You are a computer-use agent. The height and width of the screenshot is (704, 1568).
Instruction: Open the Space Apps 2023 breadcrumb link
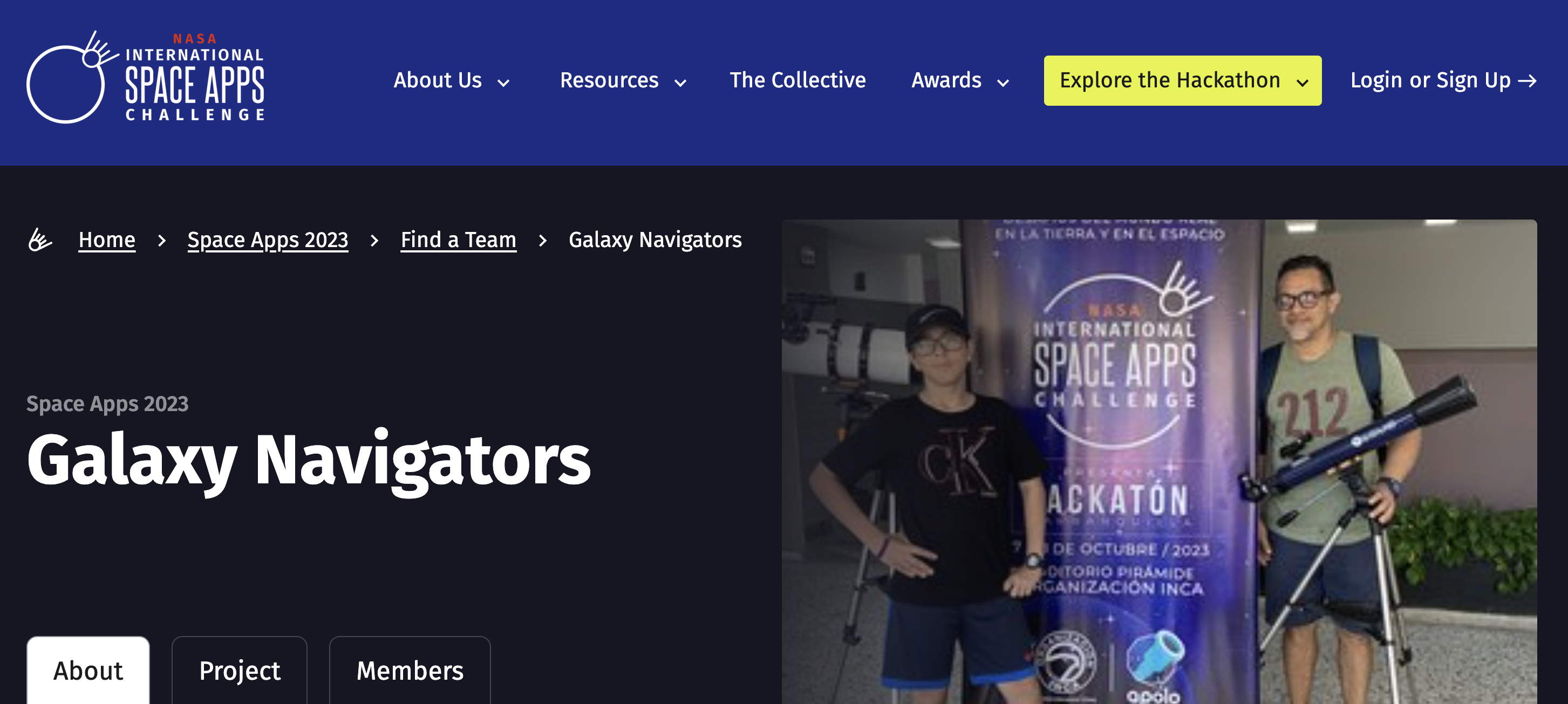coord(268,240)
